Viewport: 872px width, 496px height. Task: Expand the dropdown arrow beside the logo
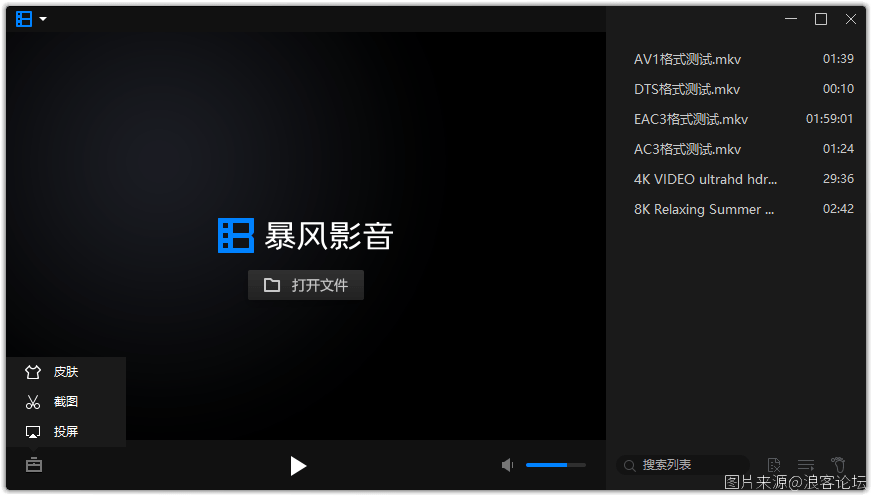(43, 19)
